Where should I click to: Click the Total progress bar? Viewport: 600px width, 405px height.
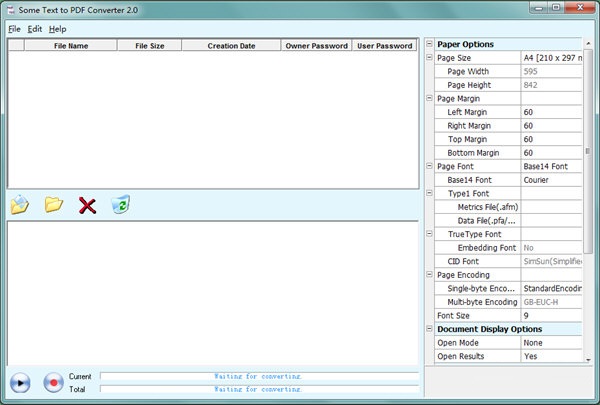[x=259, y=389]
